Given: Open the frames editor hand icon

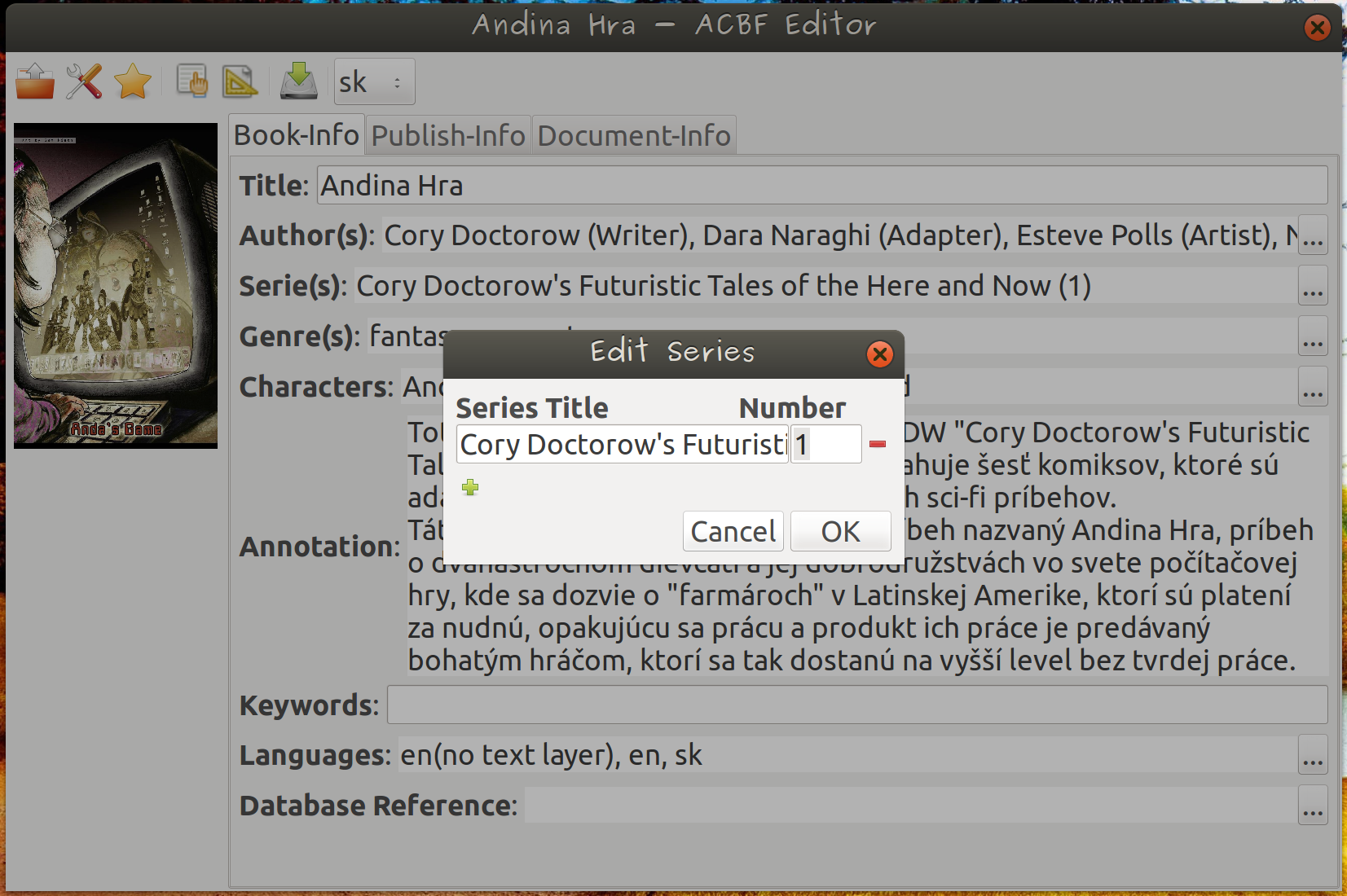Looking at the screenshot, I should click(x=192, y=81).
